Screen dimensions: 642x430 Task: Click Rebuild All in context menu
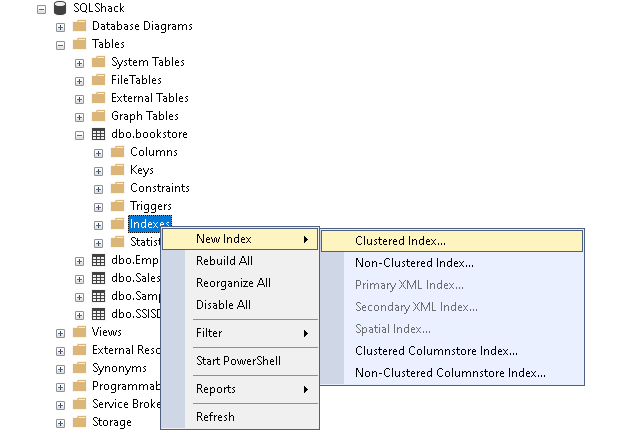tap(224, 261)
